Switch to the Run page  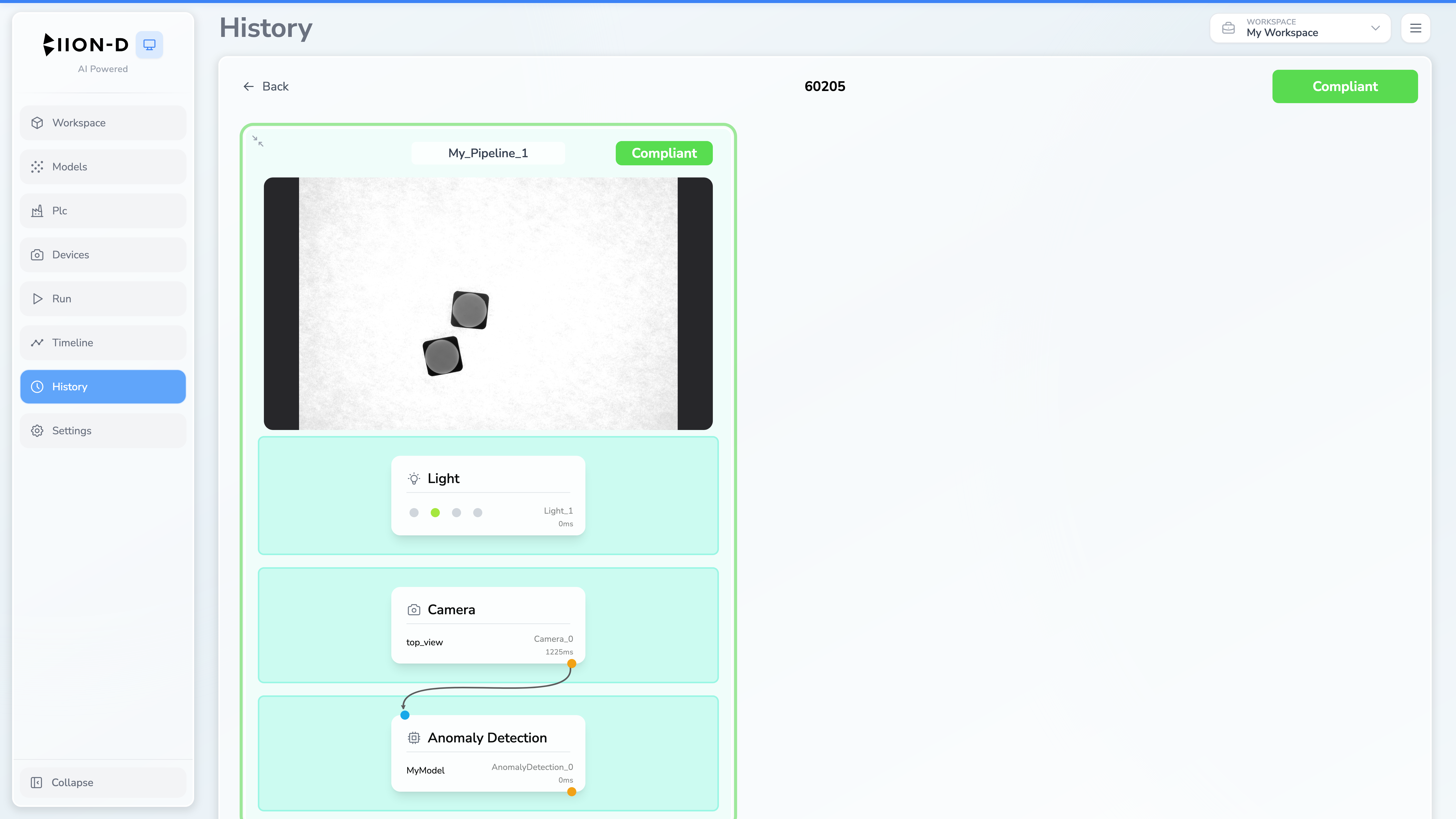tap(103, 299)
